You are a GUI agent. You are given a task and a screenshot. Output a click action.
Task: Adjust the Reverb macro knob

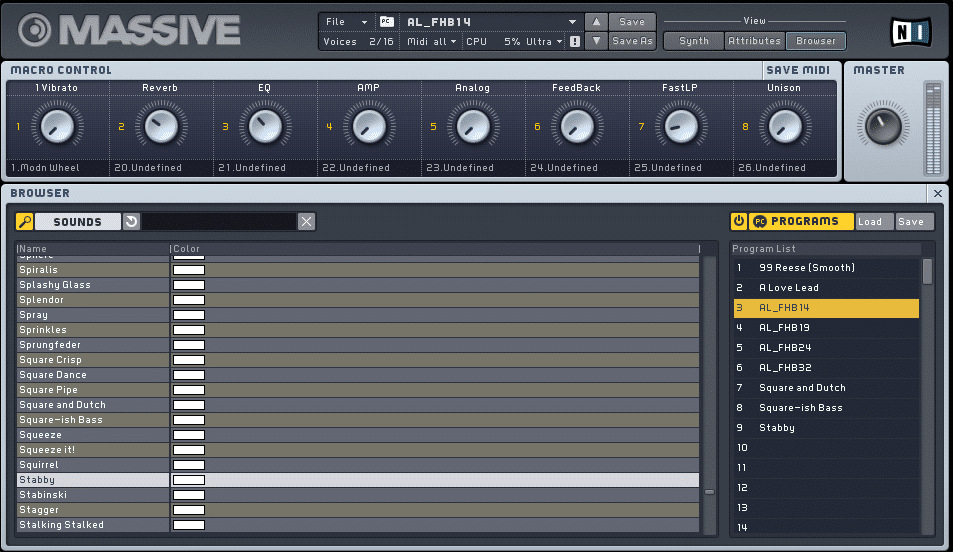(x=161, y=126)
